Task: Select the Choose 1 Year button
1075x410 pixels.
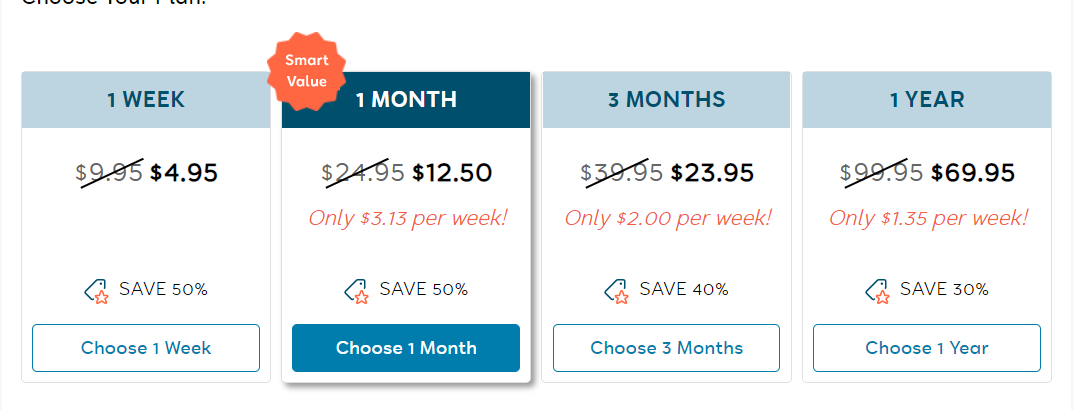Action: click(927, 348)
